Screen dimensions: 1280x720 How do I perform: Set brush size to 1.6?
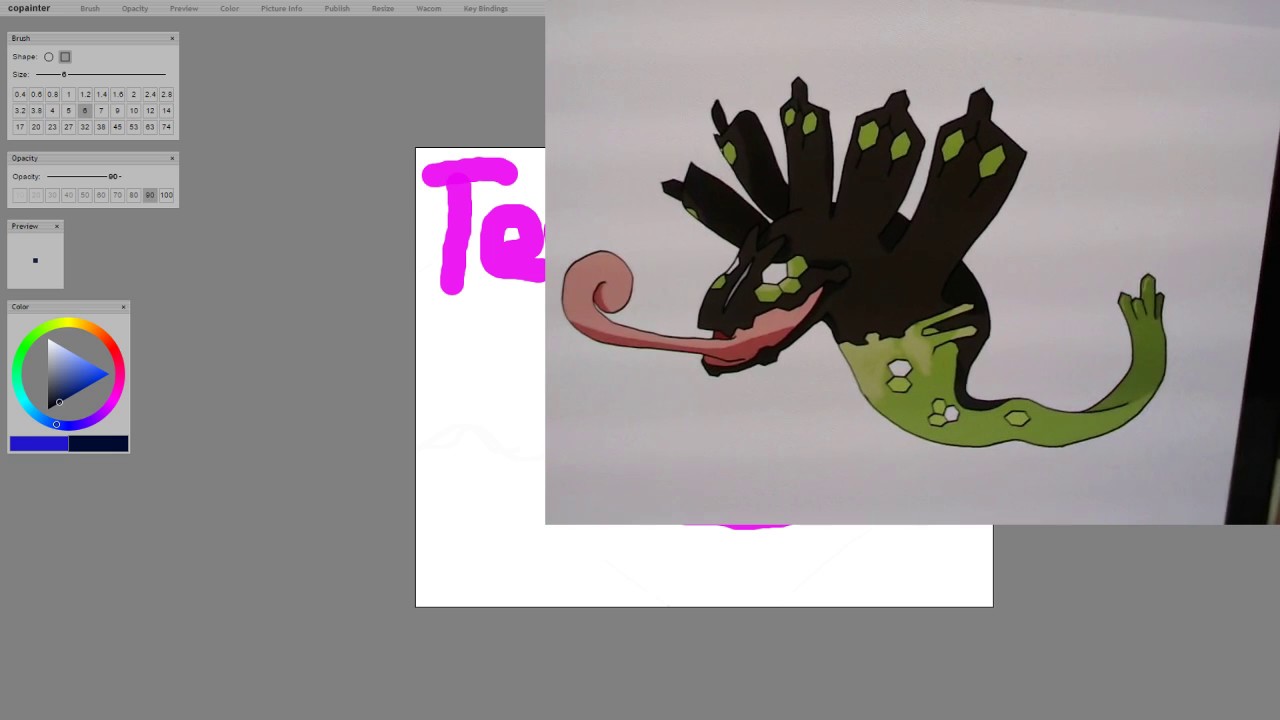tap(117, 95)
